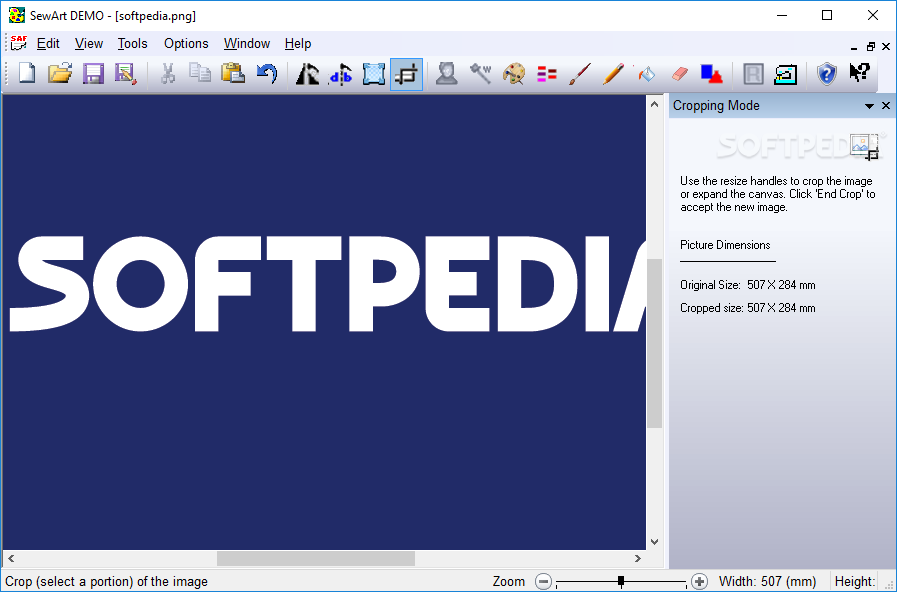This screenshot has height=592, width=897.
Task: Click the 'Picture Dimensions' heading
Action: click(x=725, y=245)
